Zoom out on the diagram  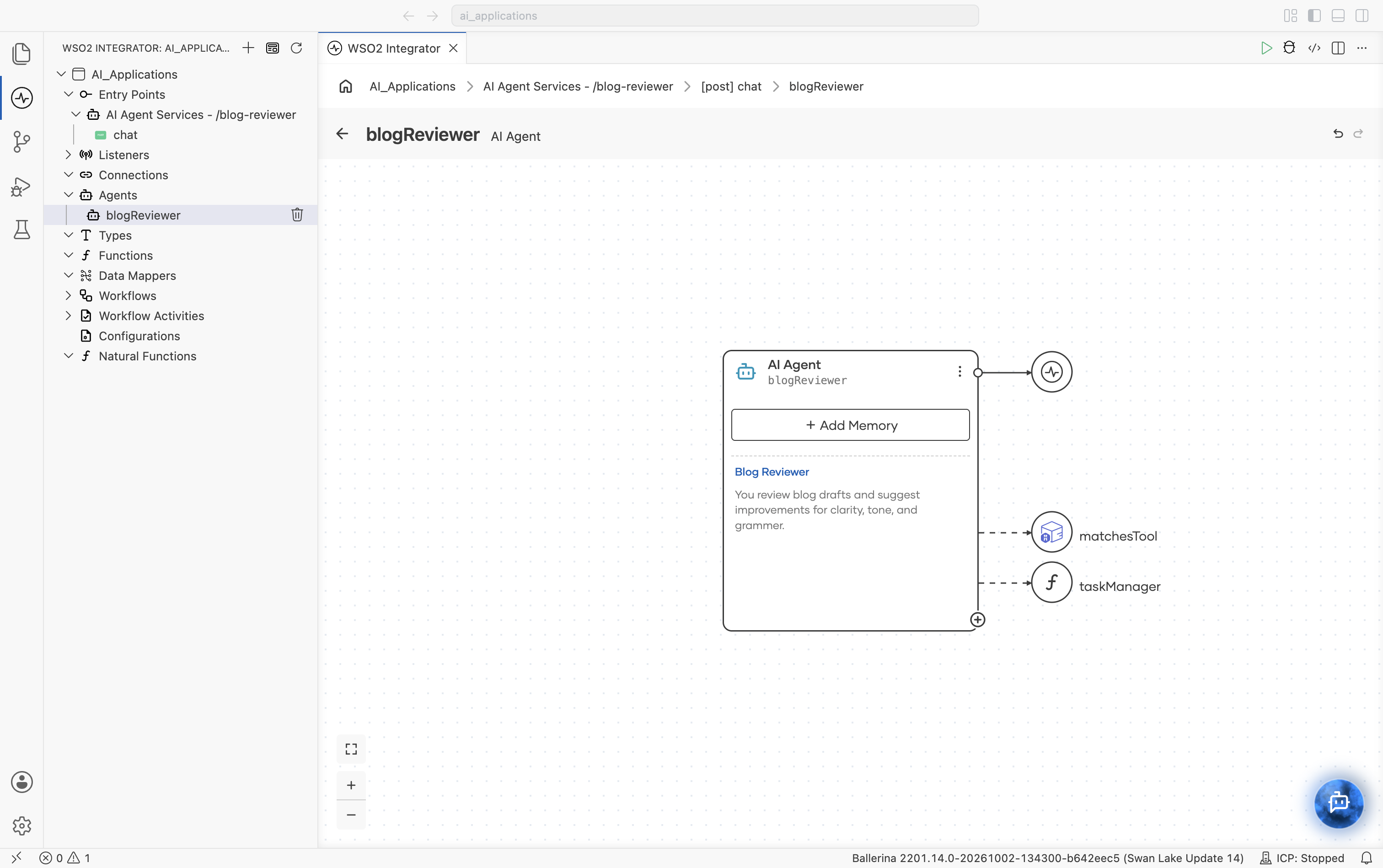351,814
